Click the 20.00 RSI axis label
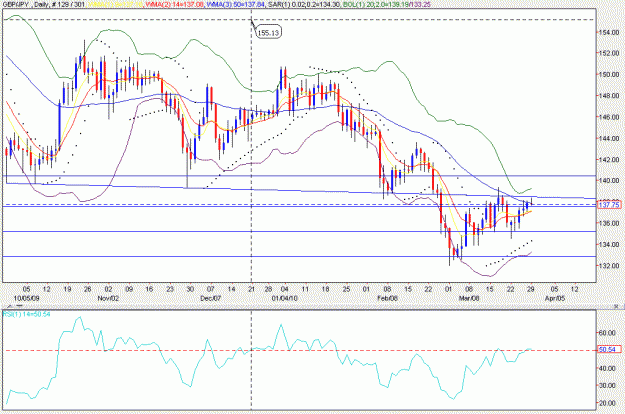Viewport: 625px width, 414px height. click(x=608, y=403)
